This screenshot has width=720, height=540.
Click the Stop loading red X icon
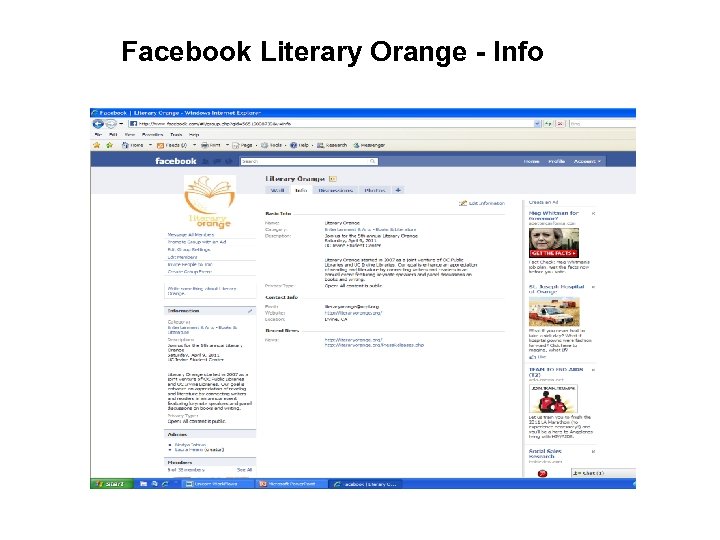coord(560,124)
